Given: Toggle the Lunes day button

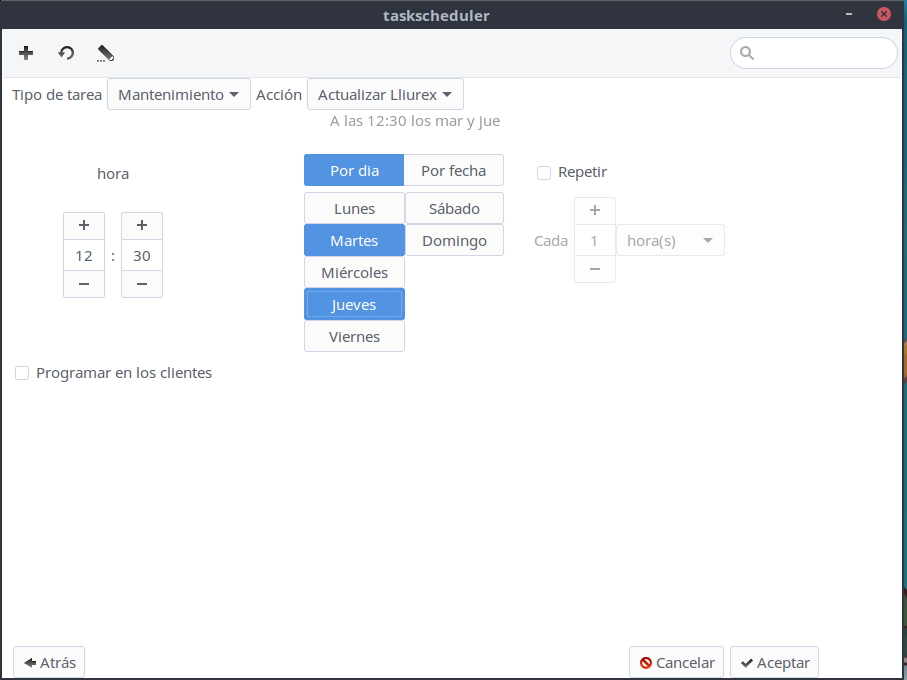Looking at the screenshot, I should (x=354, y=208).
